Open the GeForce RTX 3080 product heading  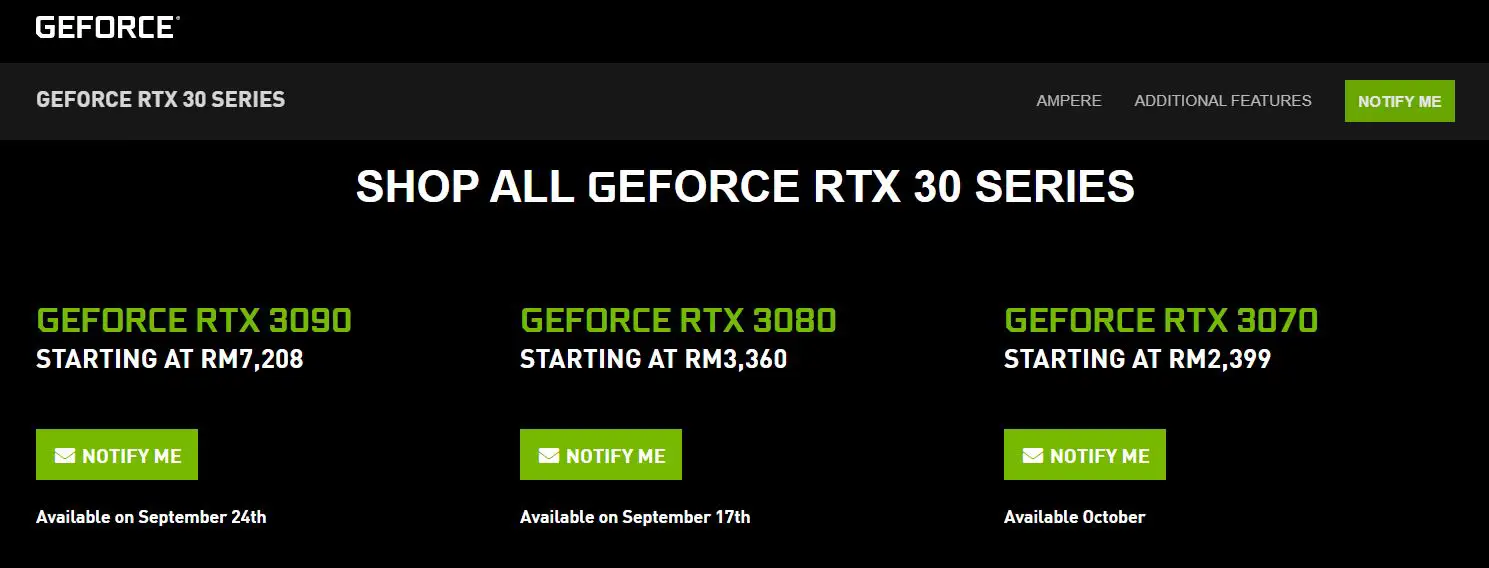[678, 320]
